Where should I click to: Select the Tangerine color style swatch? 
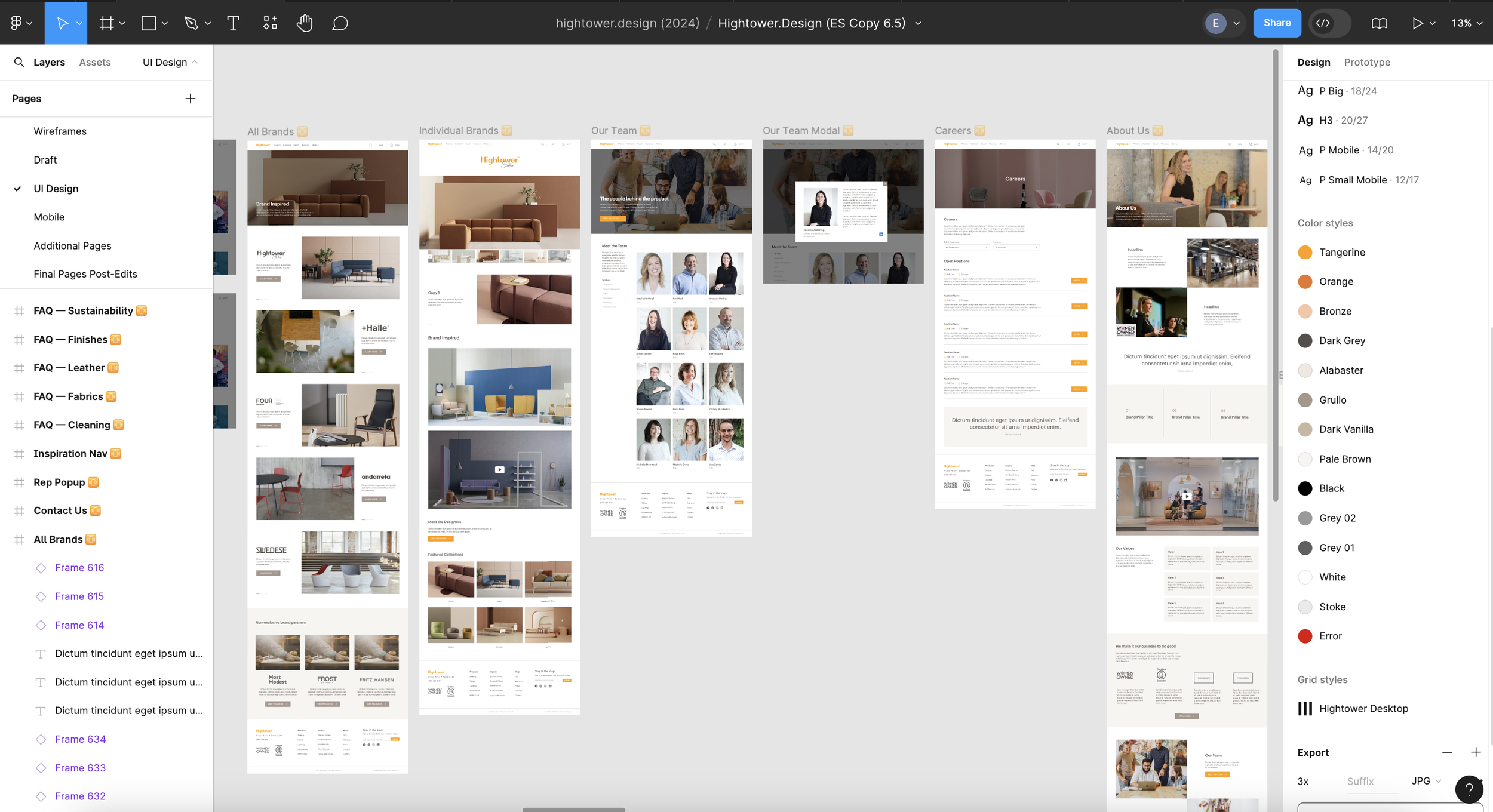1305,252
